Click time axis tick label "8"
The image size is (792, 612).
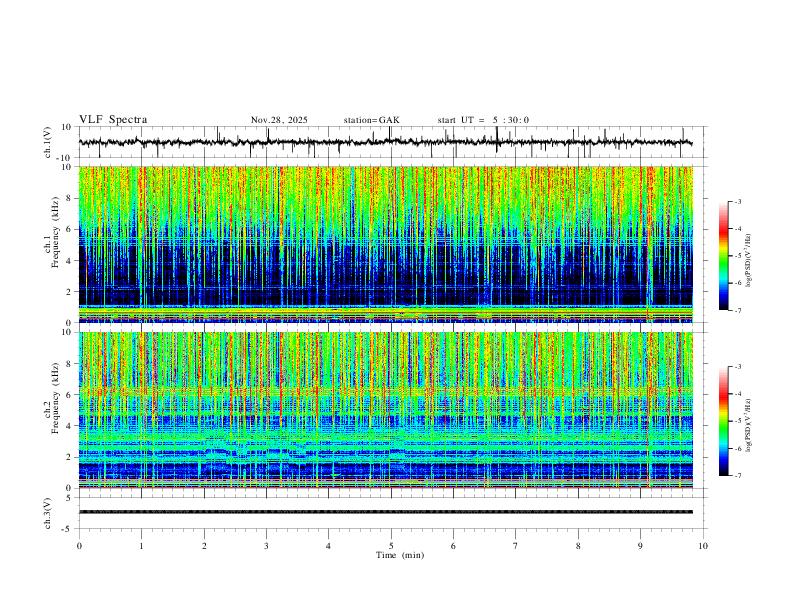coord(578,546)
